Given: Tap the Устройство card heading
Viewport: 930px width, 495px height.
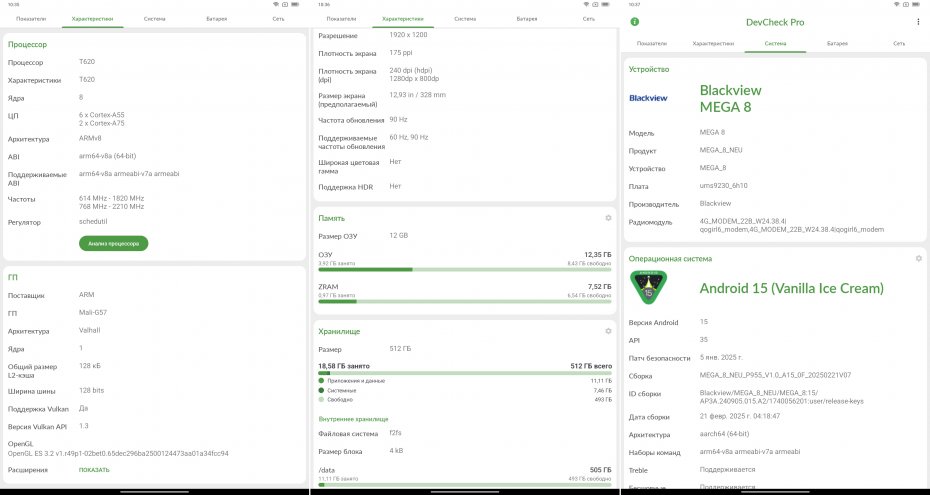Looking at the screenshot, I should click(x=649, y=69).
